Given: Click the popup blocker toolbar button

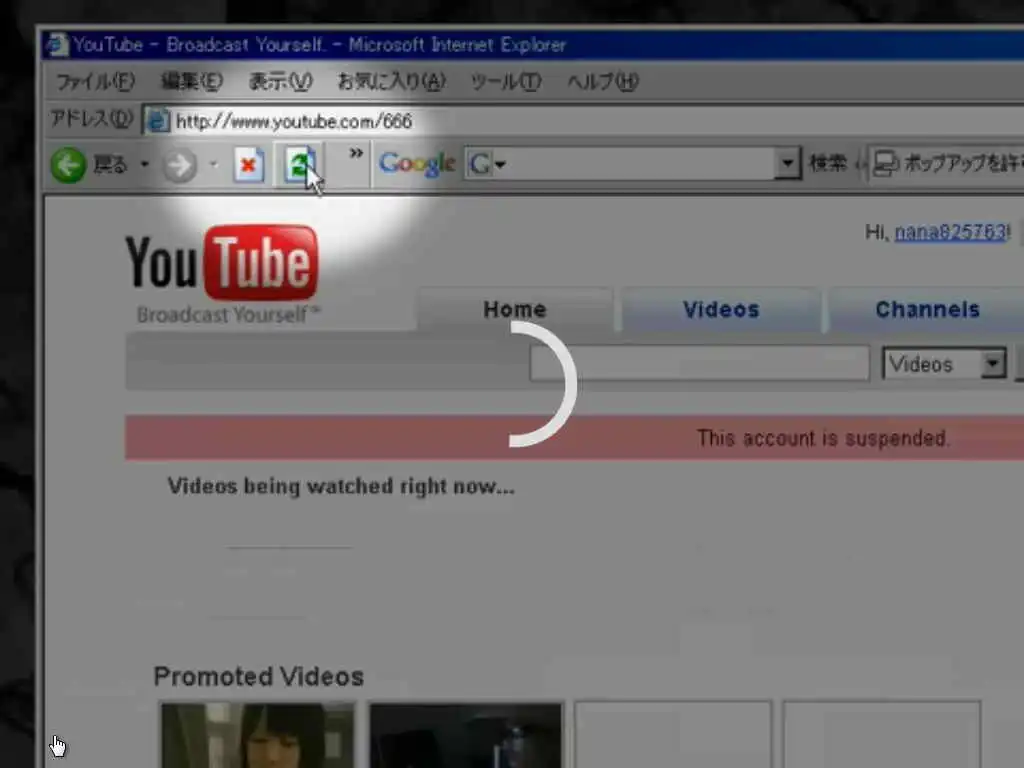Looking at the screenshot, I should (x=947, y=163).
